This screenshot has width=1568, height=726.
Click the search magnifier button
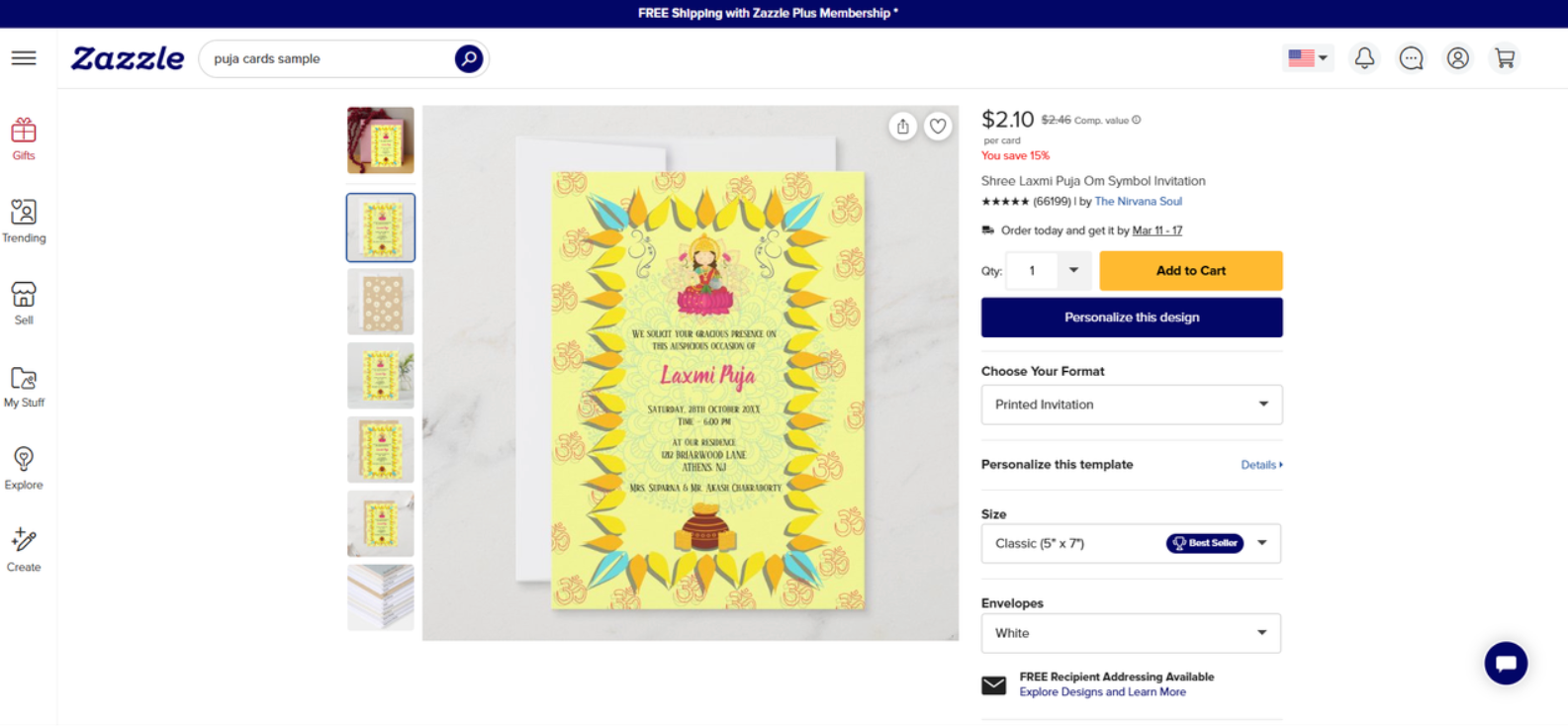(x=468, y=58)
